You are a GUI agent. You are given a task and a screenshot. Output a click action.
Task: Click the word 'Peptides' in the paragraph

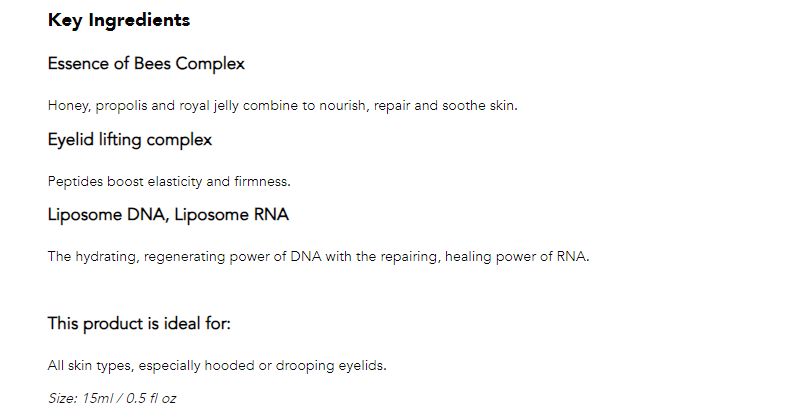point(75,182)
